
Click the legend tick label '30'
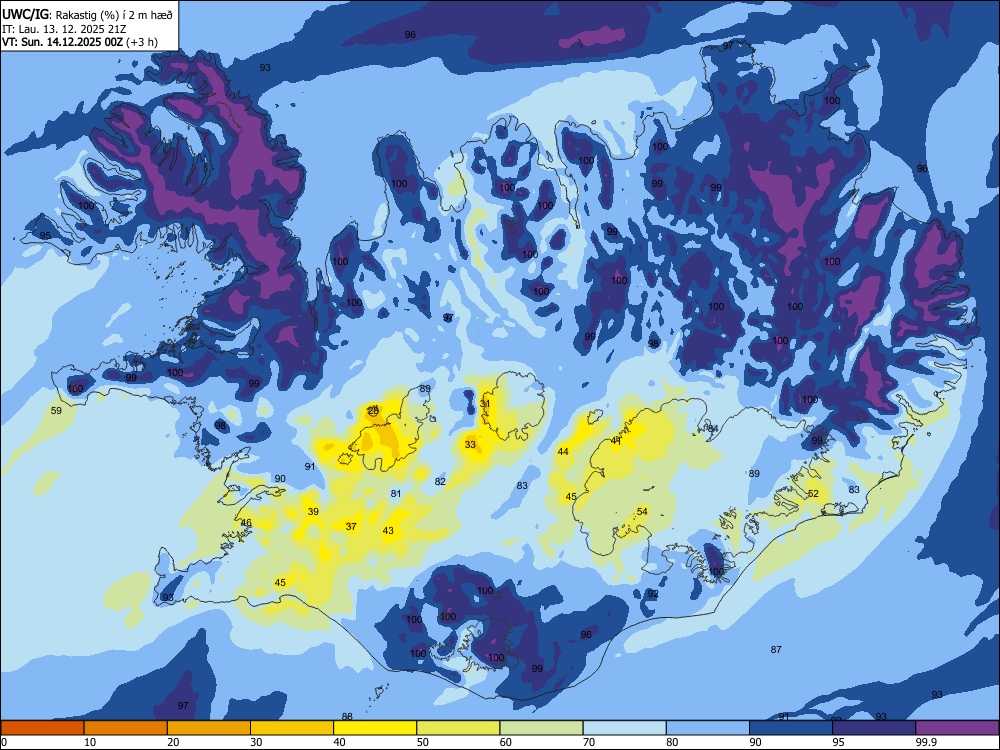256,742
